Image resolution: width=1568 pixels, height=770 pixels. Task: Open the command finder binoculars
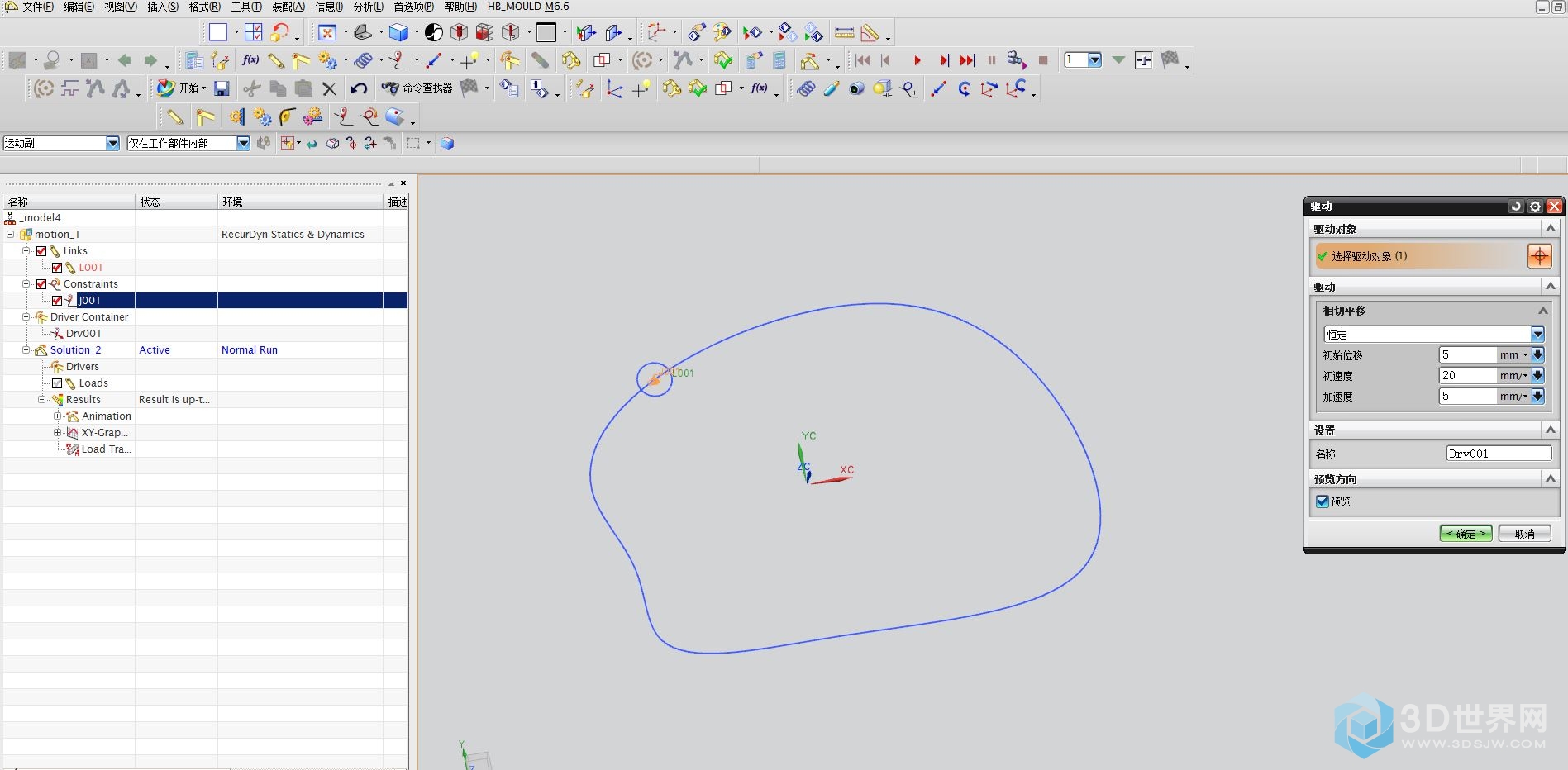pos(417,88)
